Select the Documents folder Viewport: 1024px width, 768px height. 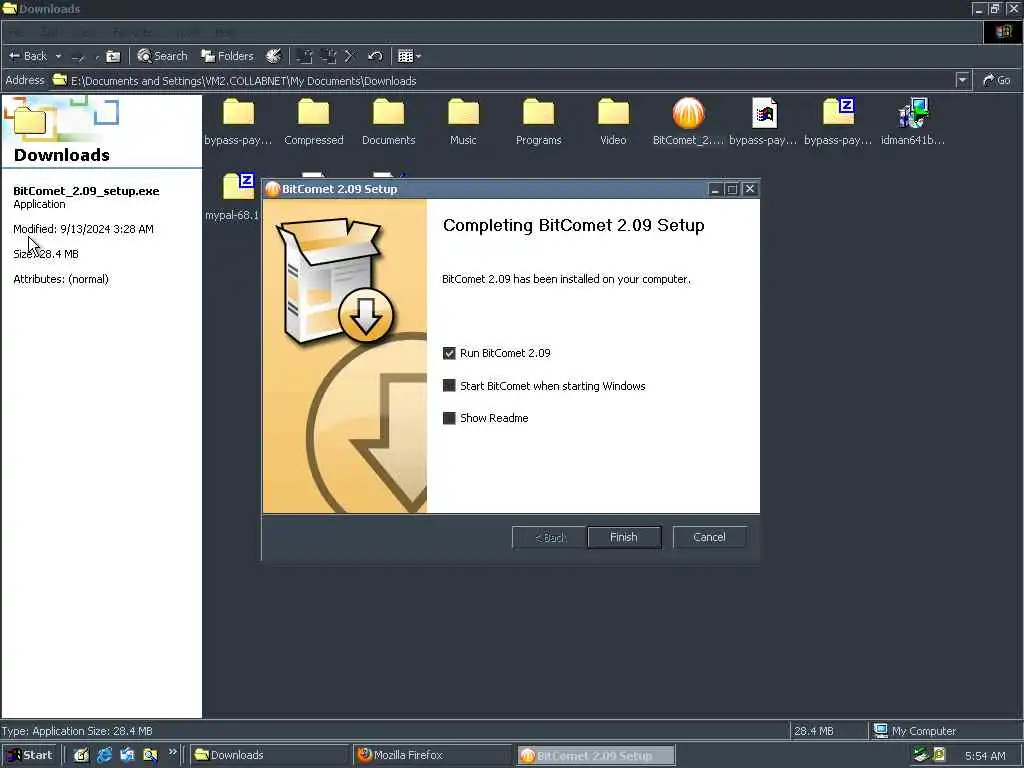pos(389,122)
